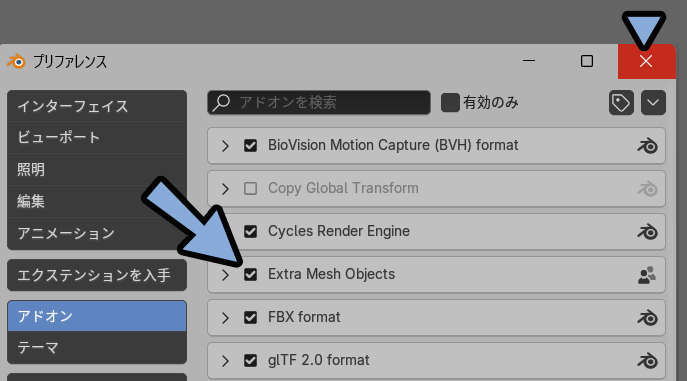Click Blender logo icon on glTF 2.0 row
Image resolution: width=687 pixels, height=381 pixels.
pos(647,361)
